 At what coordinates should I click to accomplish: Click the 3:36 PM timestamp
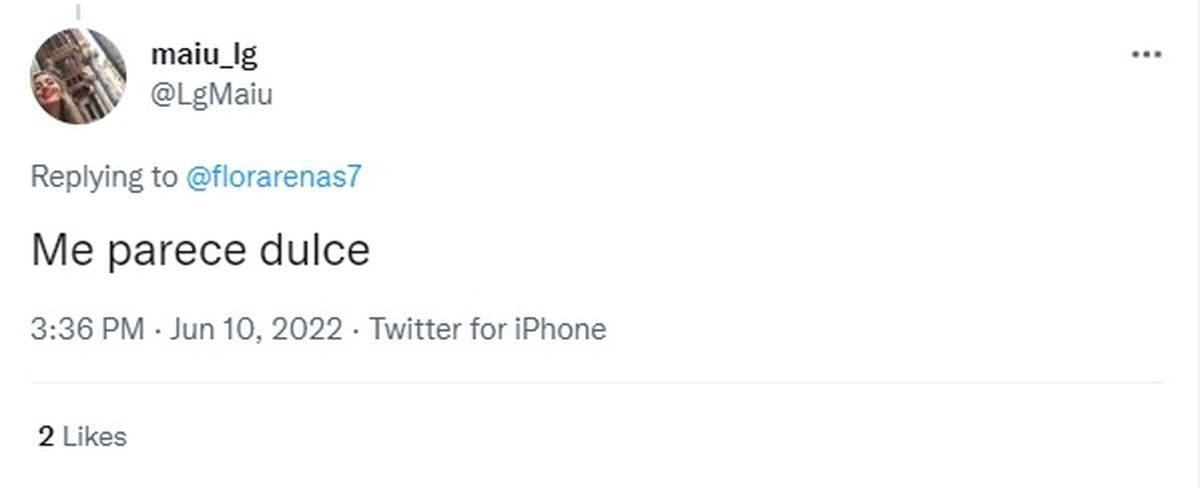[x=88, y=329]
